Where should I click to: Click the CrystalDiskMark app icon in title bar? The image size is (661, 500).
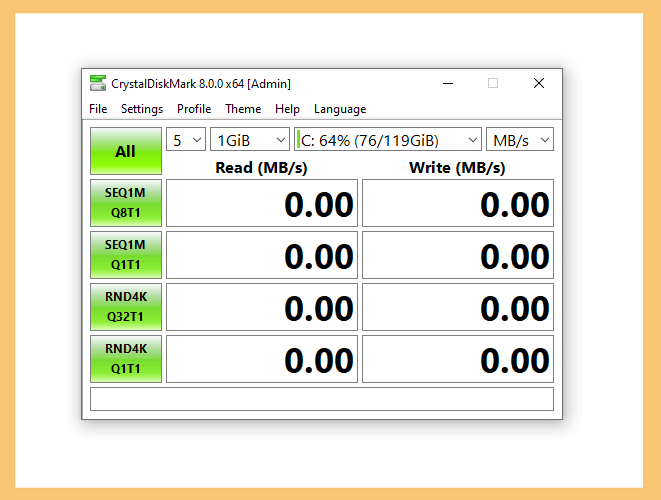(x=98, y=83)
